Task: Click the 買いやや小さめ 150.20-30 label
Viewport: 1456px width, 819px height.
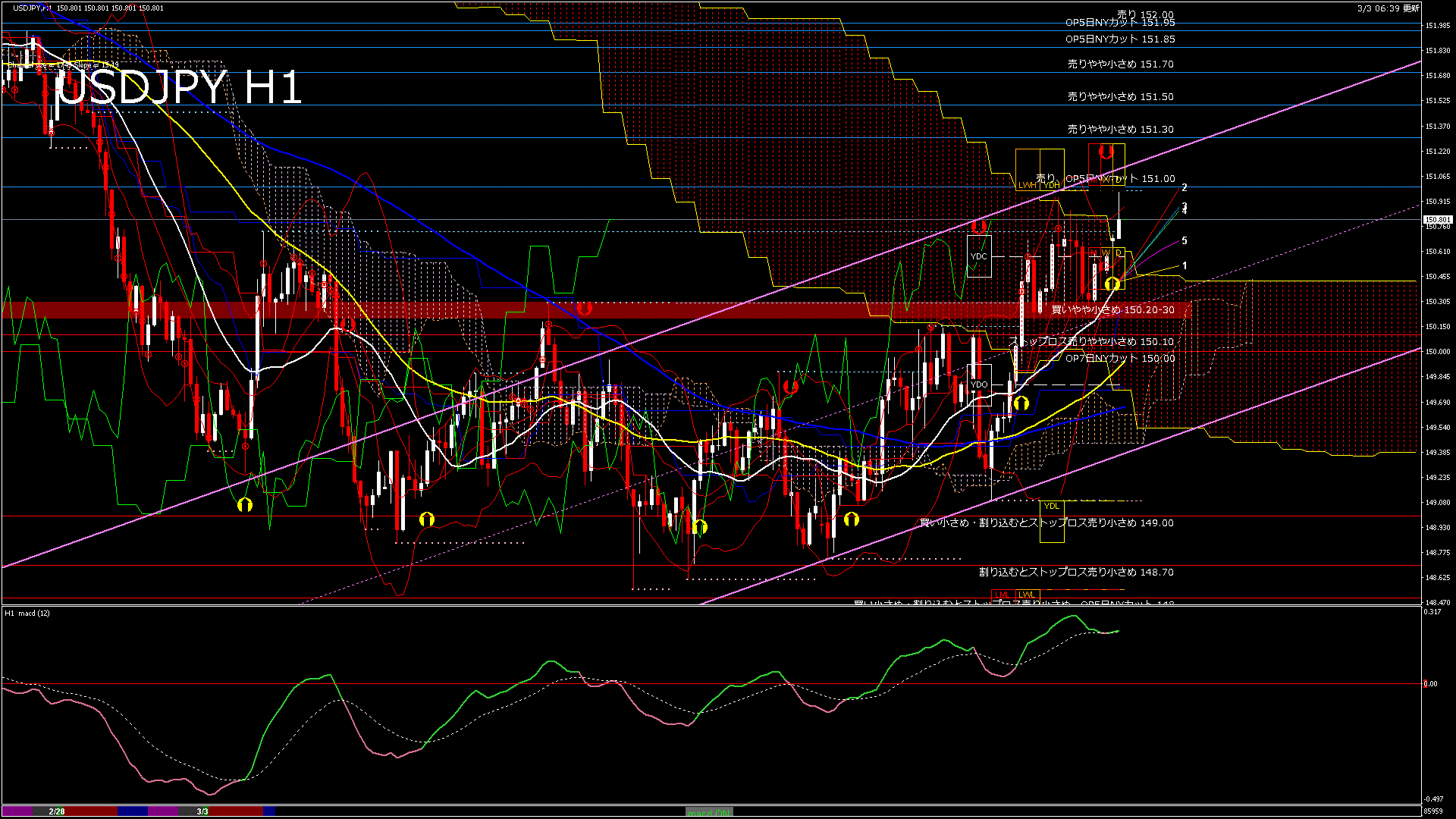Action: 1112,309
